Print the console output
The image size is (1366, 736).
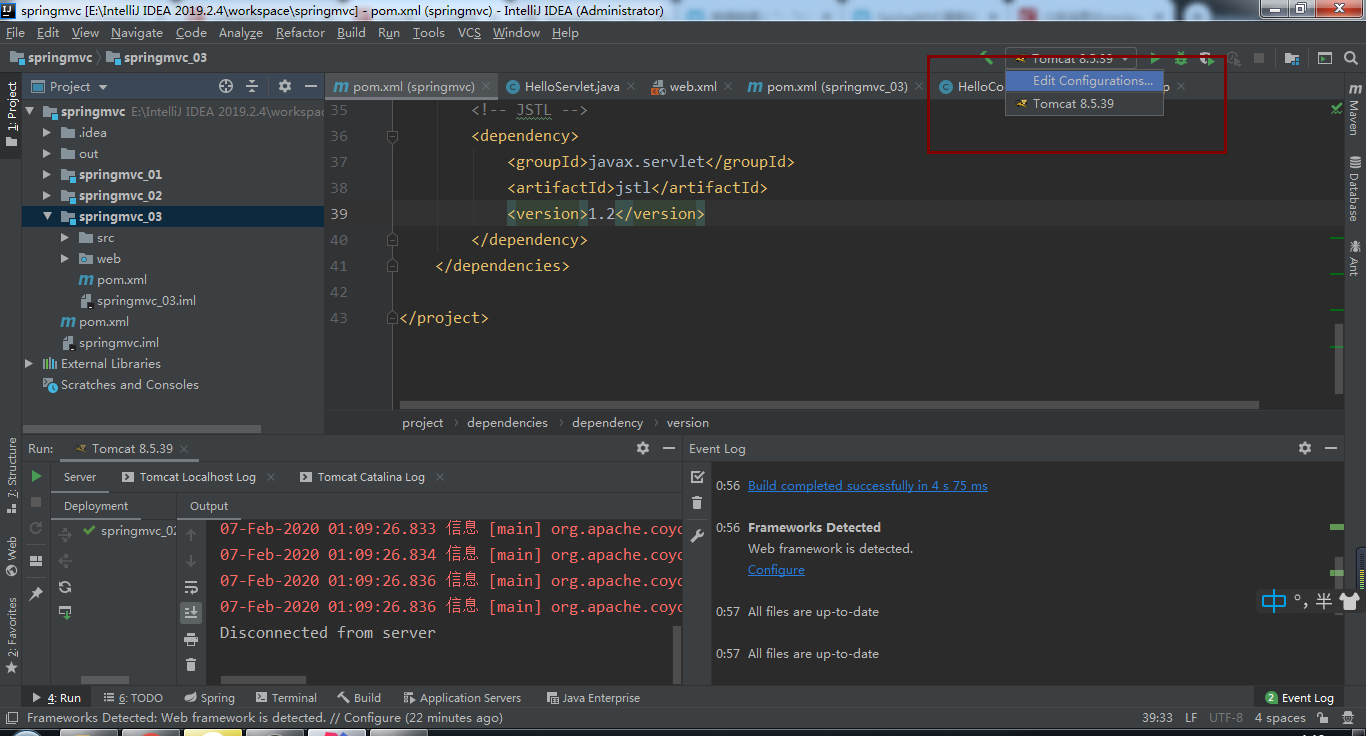coord(191,639)
